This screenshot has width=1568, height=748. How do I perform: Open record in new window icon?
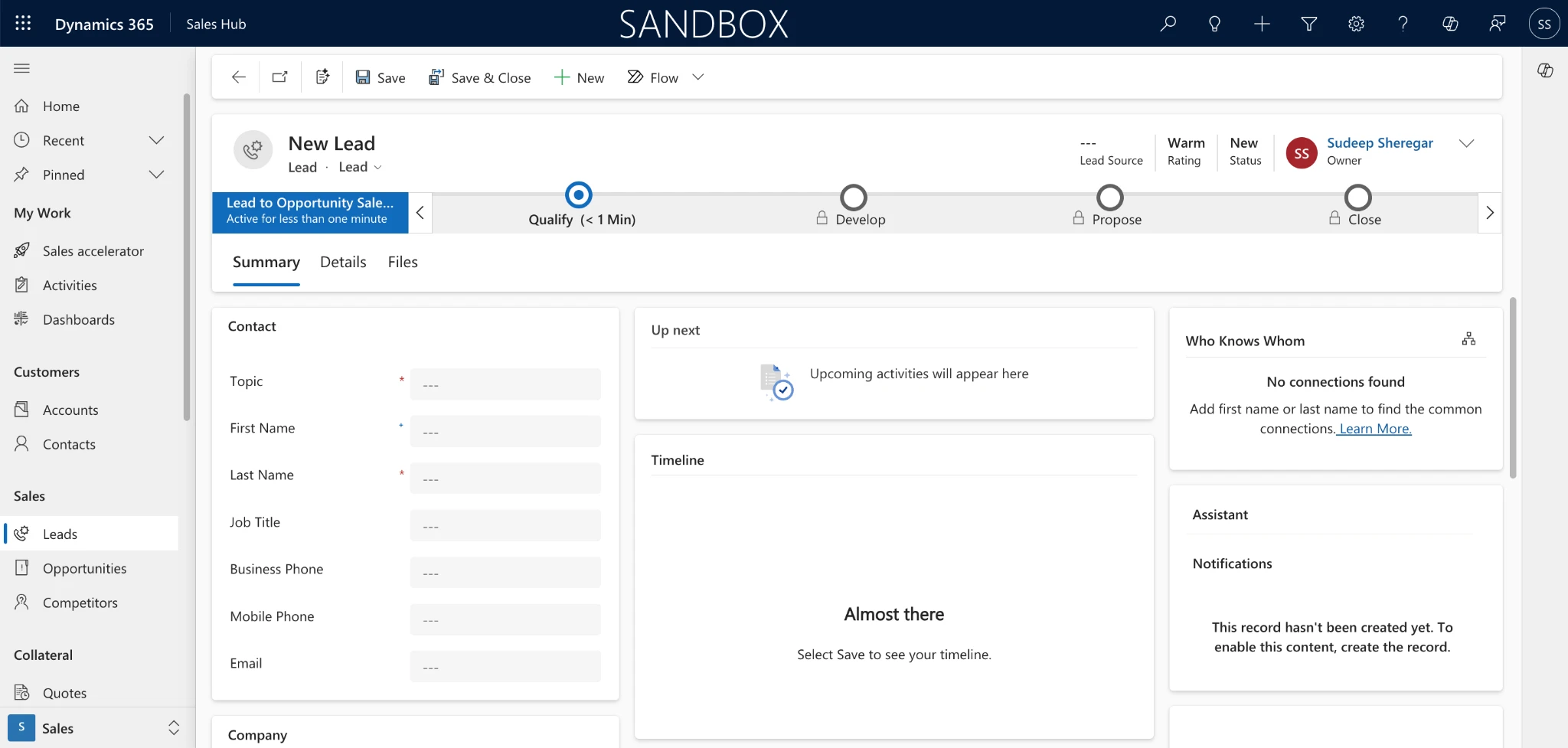280,77
